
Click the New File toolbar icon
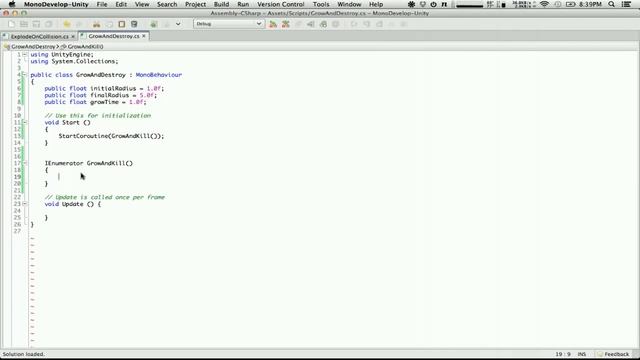coord(11,24)
